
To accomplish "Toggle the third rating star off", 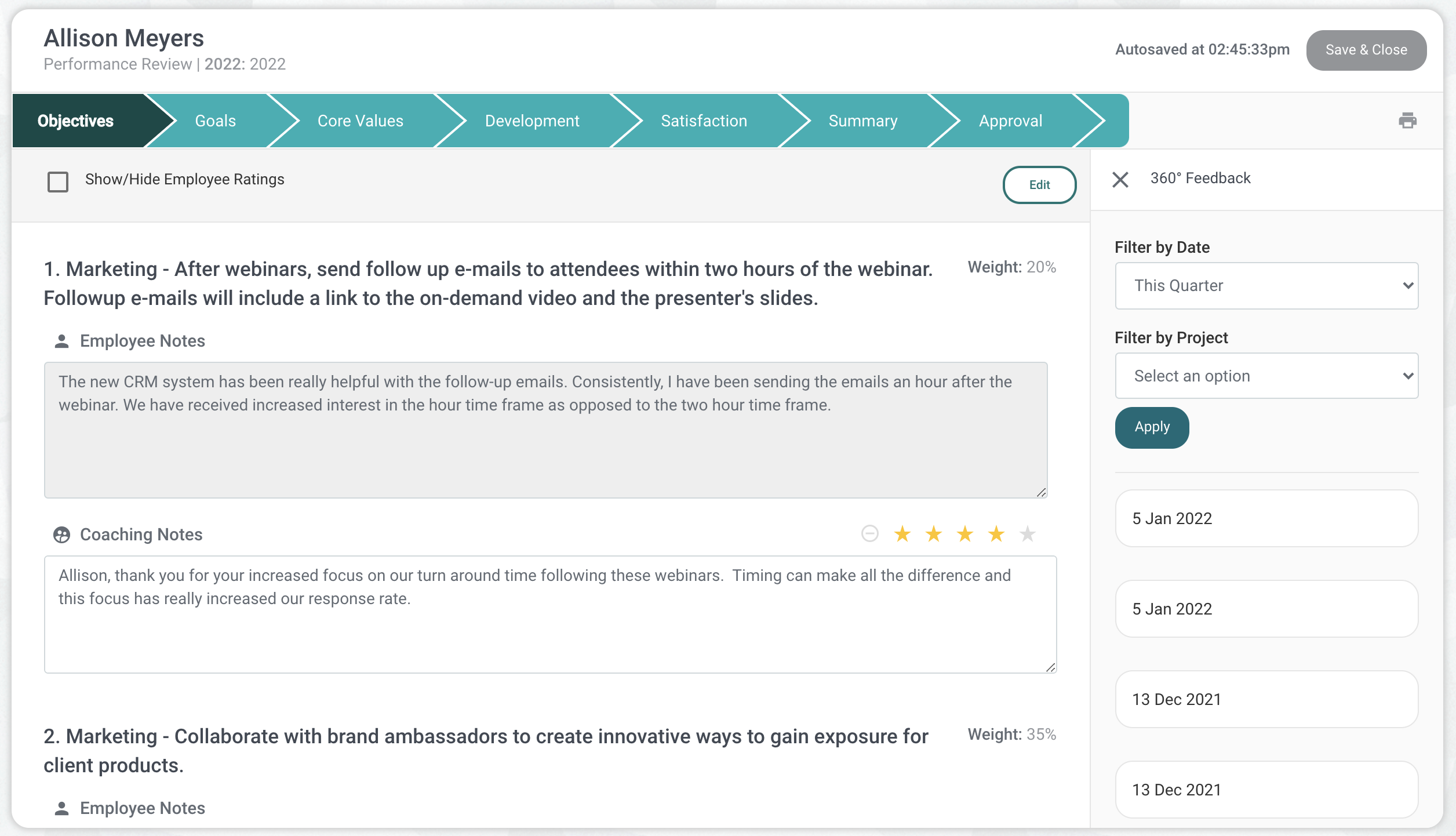I will (x=964, y=534).
